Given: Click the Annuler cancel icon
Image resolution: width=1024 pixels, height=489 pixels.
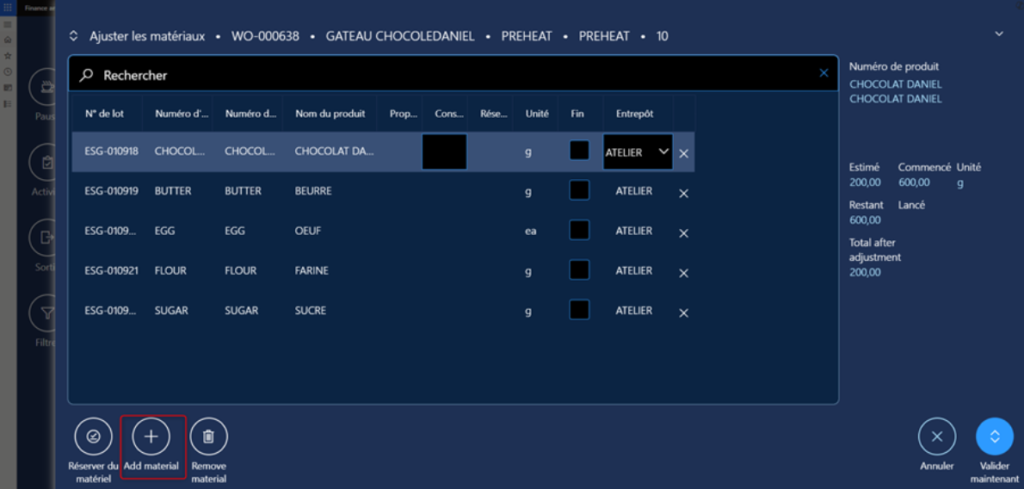Looking at the screenshot, I should pyautogui.click(x=937, y=436).
